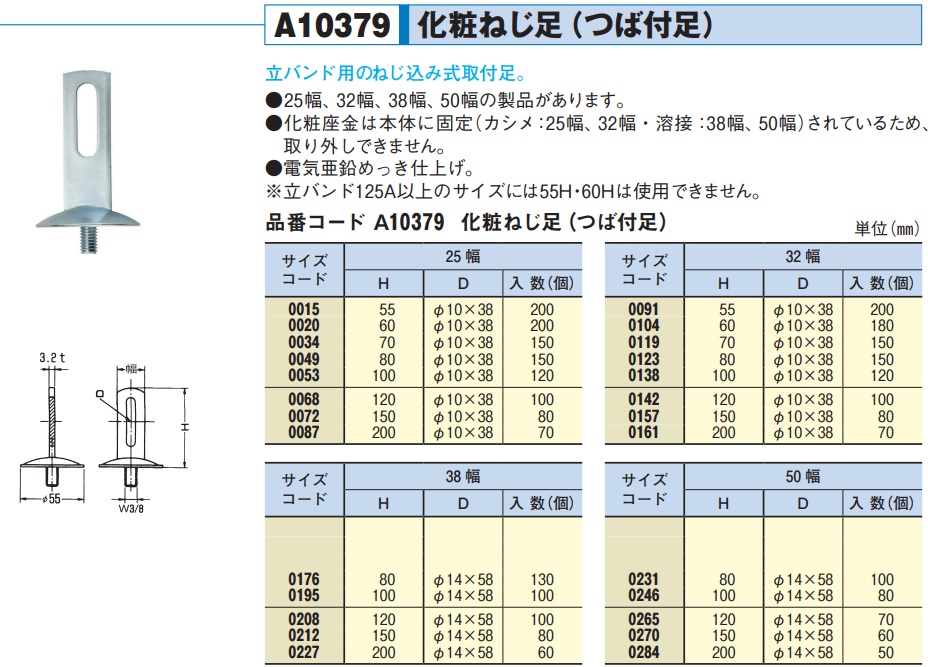This screenshot has height=667, width=928.
Task: Click the 3.2 t thickness label on drawing
Action: [x=52, y=357]
